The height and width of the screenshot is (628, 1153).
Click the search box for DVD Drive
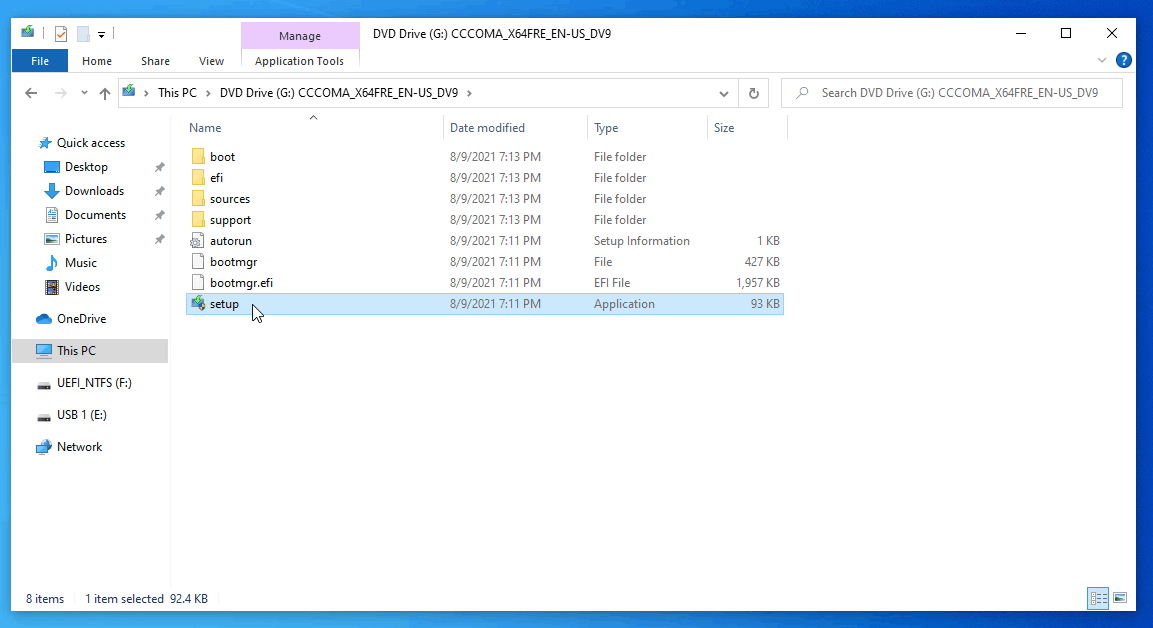pyautogui.click(x=952, y=93)
